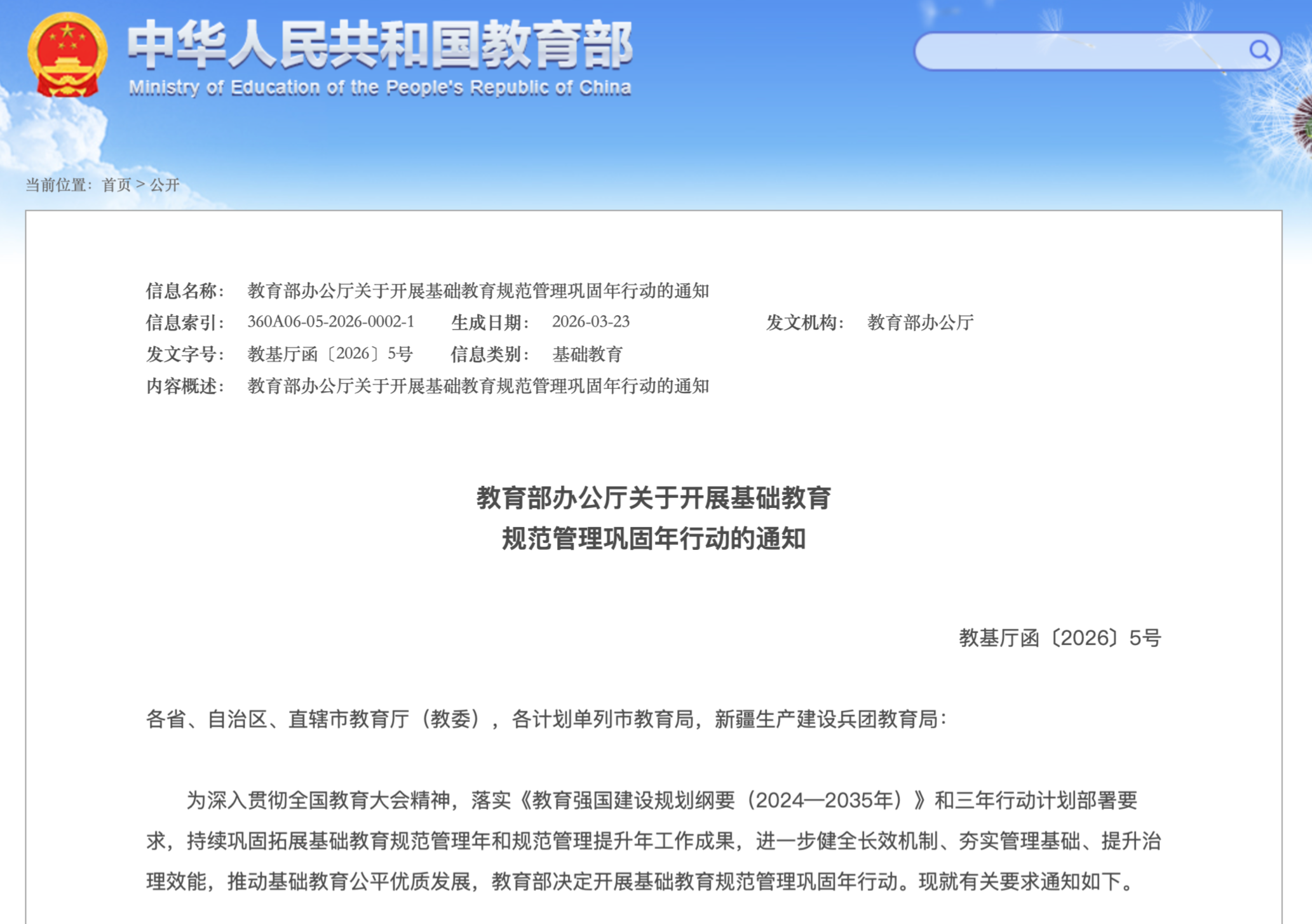Click the 中华人民共和国教育部 site title

click(x=379, y=44)
